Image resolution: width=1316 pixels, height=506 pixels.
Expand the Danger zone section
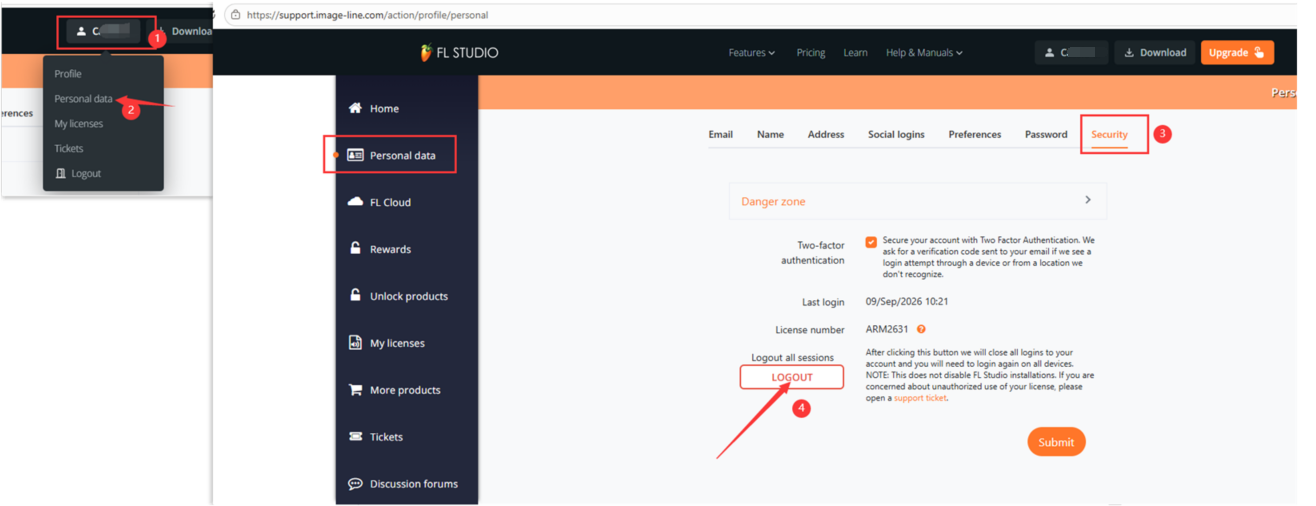[x=918, y=201]
